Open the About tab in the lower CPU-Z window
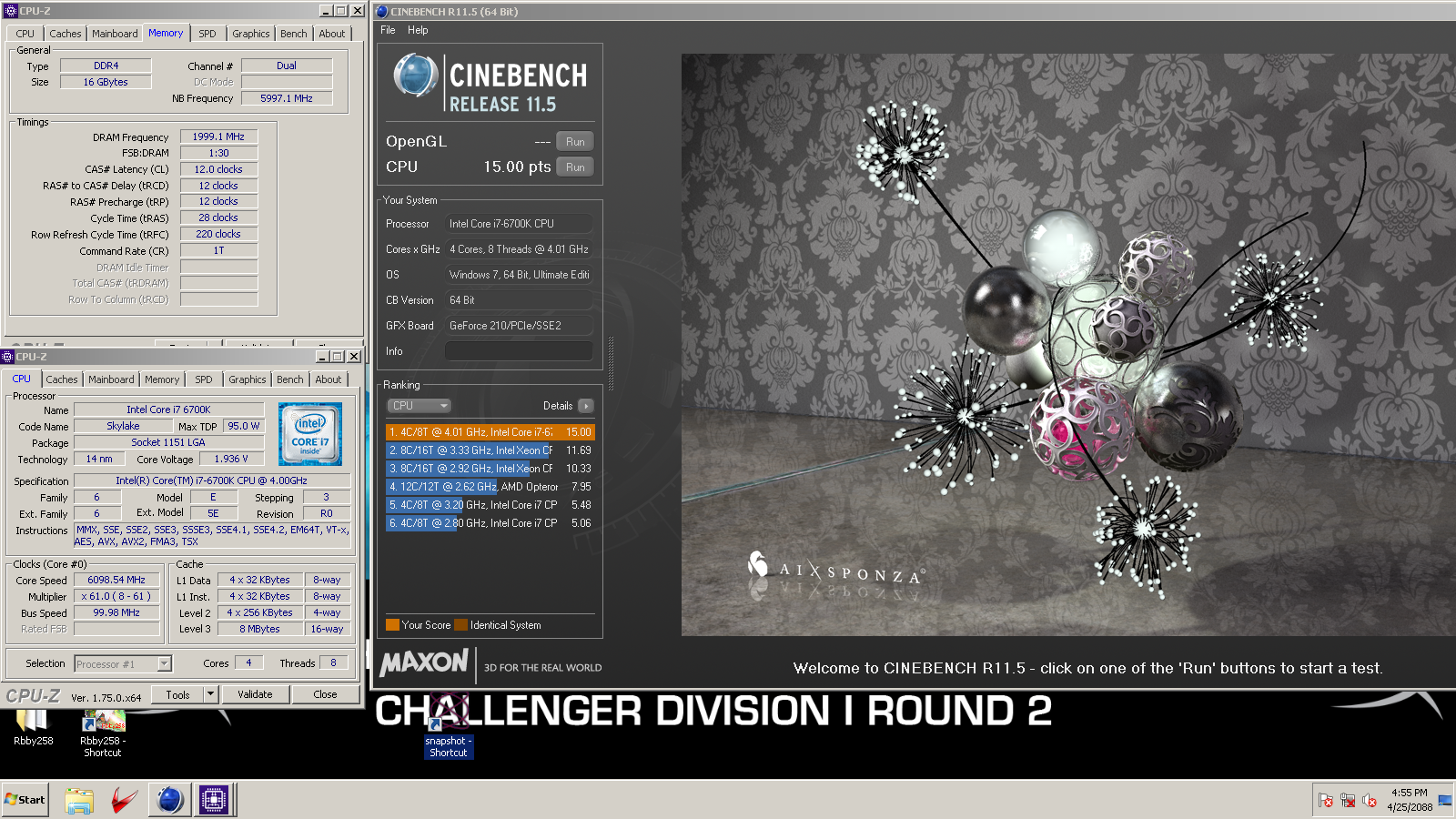The image size is (1456, 819). 329,379
